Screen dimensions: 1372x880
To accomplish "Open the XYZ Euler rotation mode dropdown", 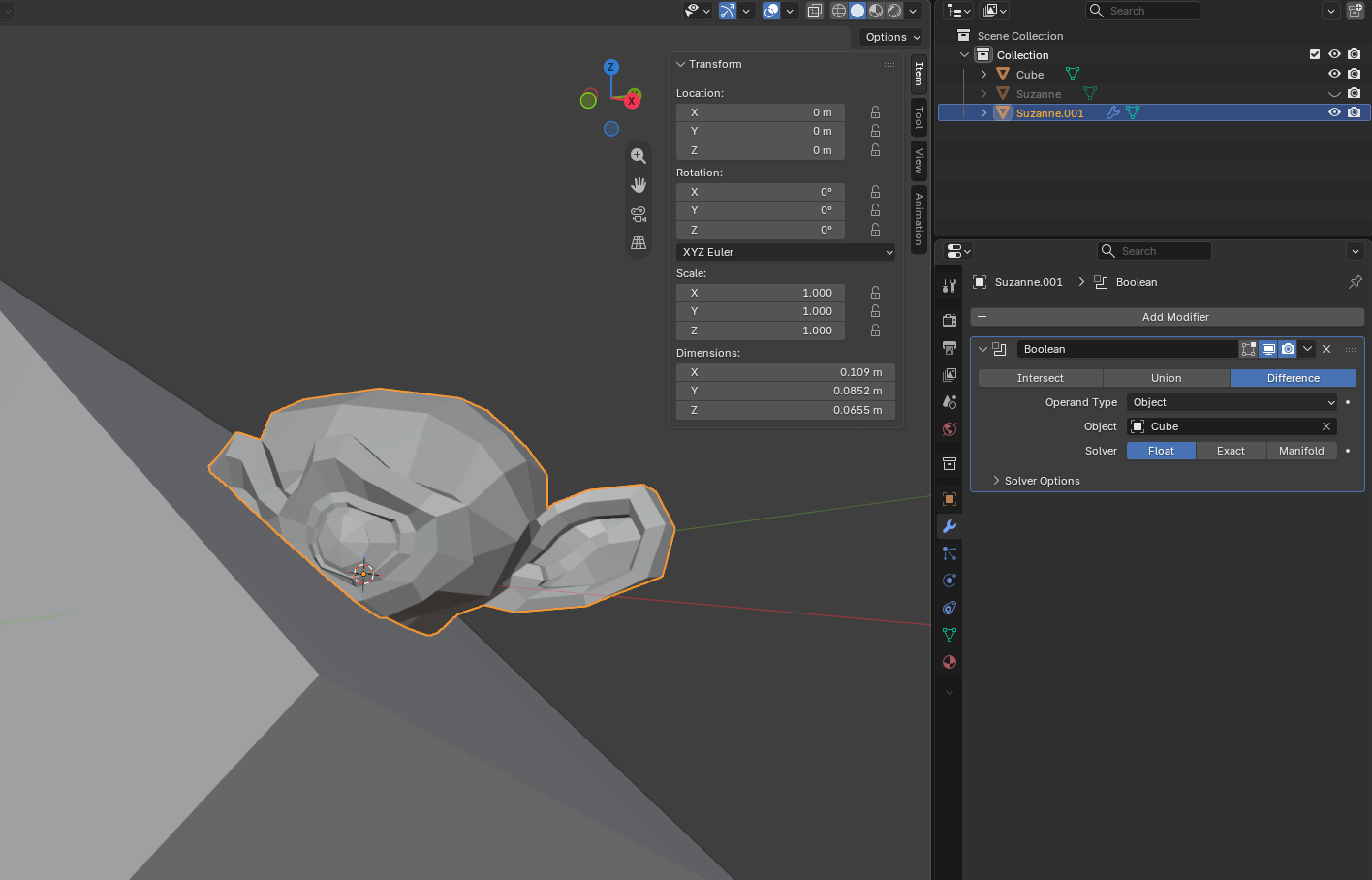I will [x=786, y=252].
